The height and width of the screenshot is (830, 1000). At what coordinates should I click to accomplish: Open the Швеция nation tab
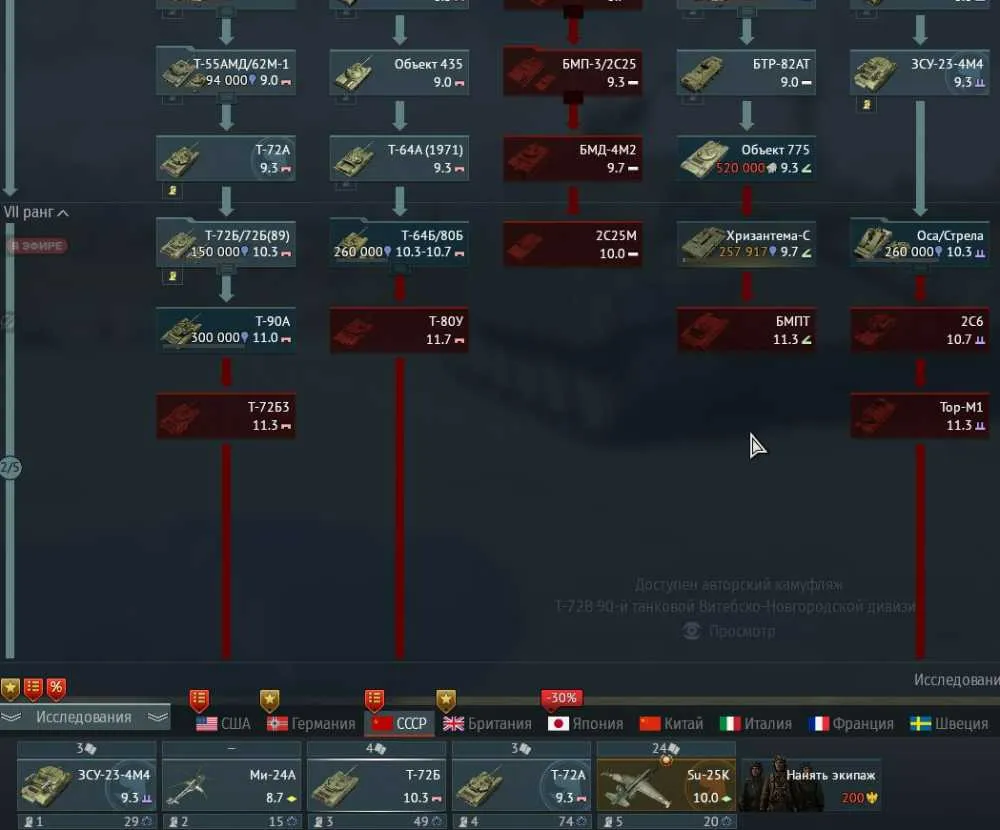click(x=949, y=724)
